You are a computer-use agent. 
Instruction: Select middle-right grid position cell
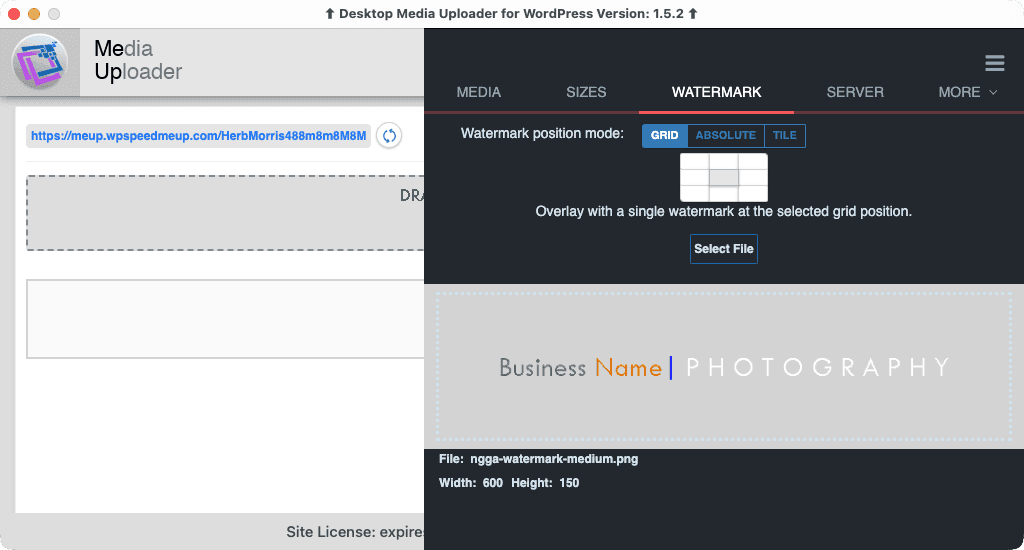[753, 178]
